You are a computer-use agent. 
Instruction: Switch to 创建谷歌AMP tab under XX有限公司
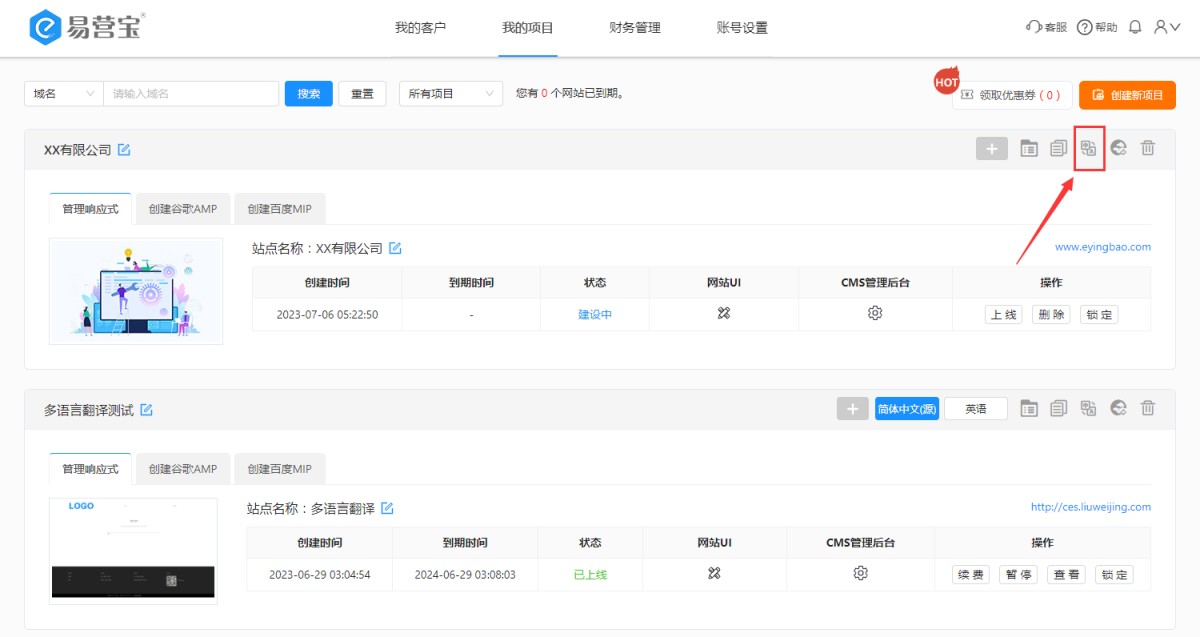point(182,209)
